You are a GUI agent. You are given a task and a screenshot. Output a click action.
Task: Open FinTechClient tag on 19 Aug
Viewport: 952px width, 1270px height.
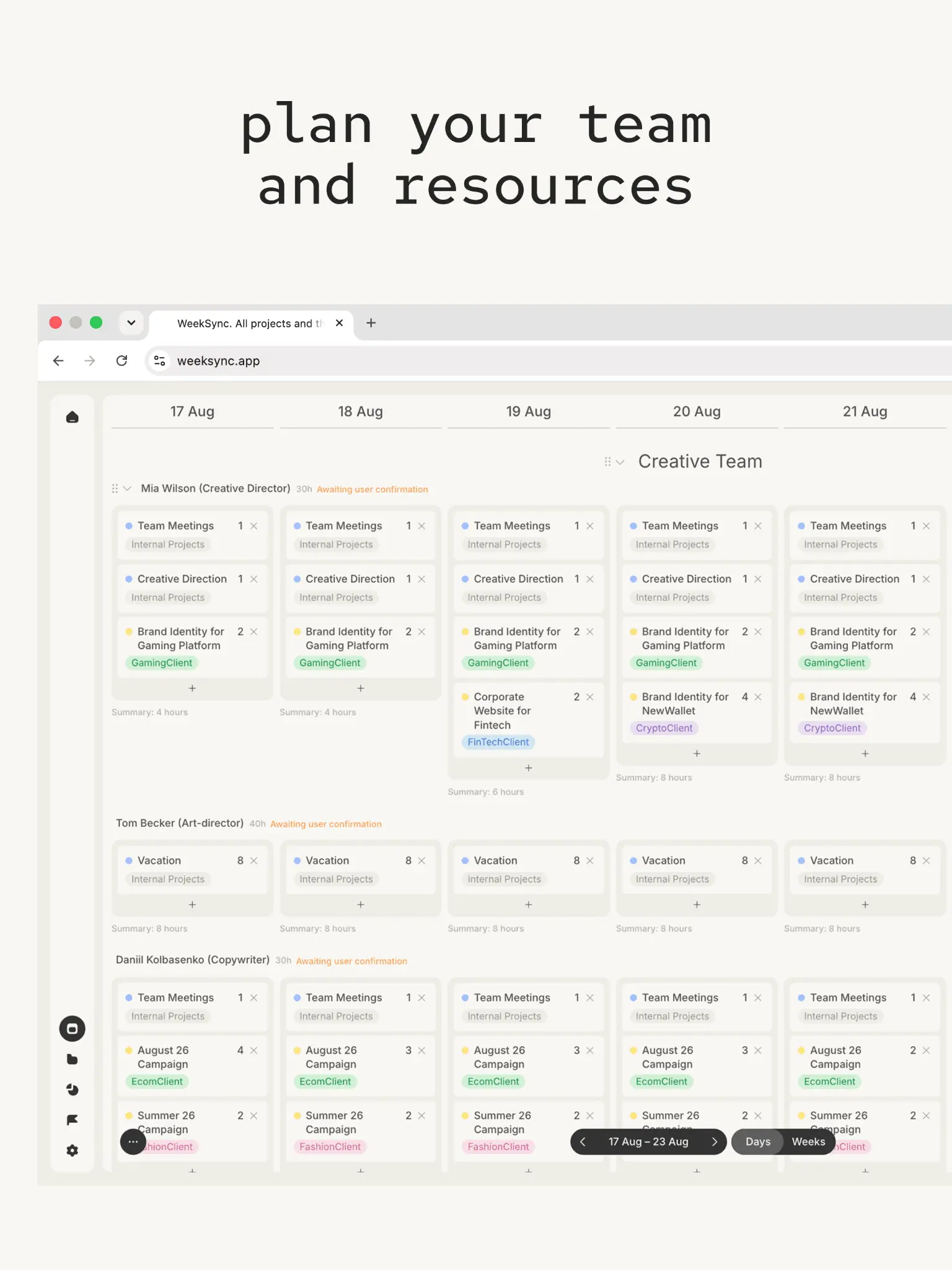[498, 742]
